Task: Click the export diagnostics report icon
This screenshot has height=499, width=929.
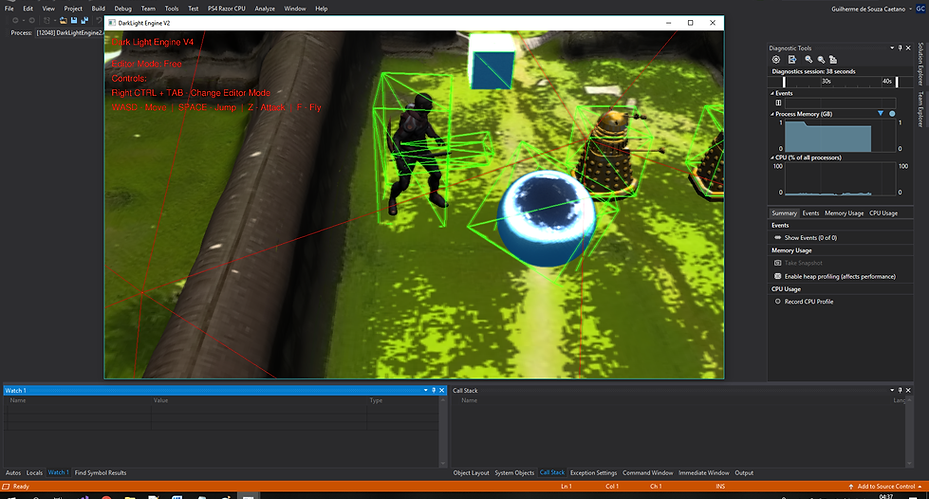Action: click(792, 59)
